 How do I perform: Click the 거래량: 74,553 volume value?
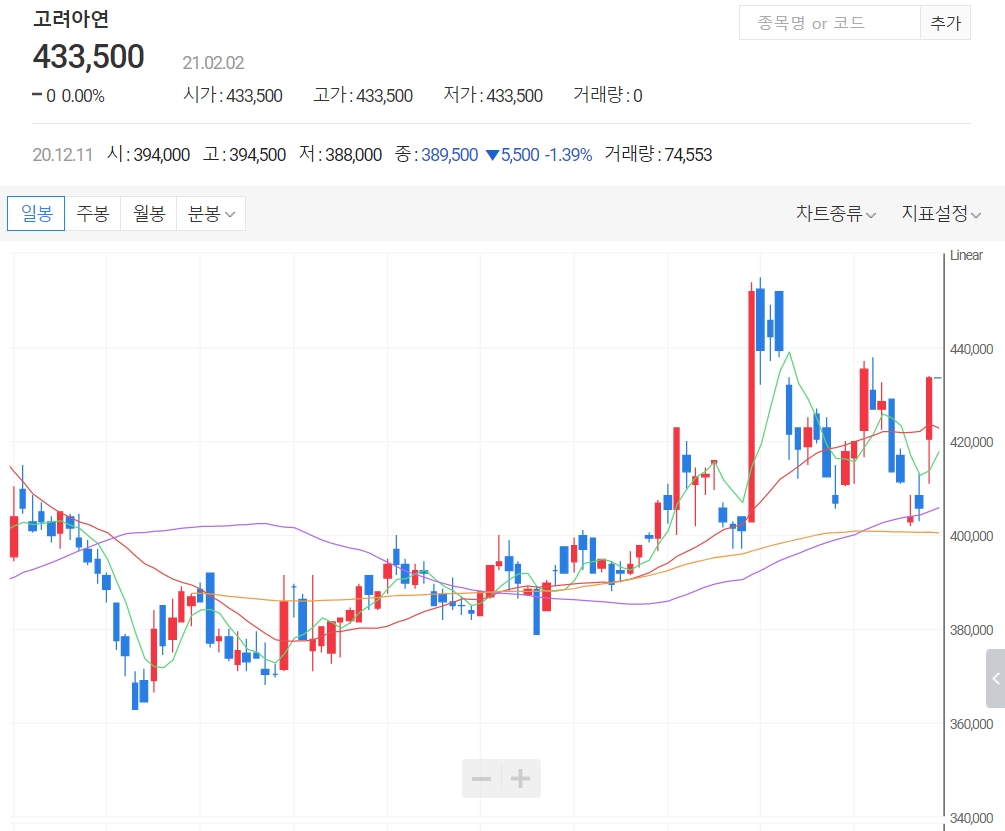(x=658, y=154)
